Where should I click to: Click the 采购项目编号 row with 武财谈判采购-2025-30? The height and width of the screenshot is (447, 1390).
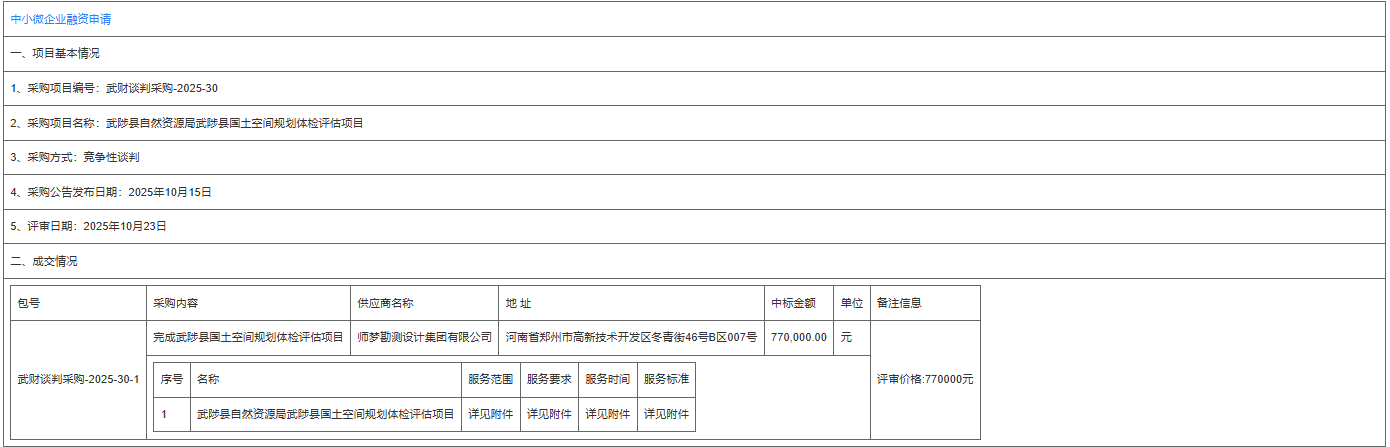tap(114, 88)
